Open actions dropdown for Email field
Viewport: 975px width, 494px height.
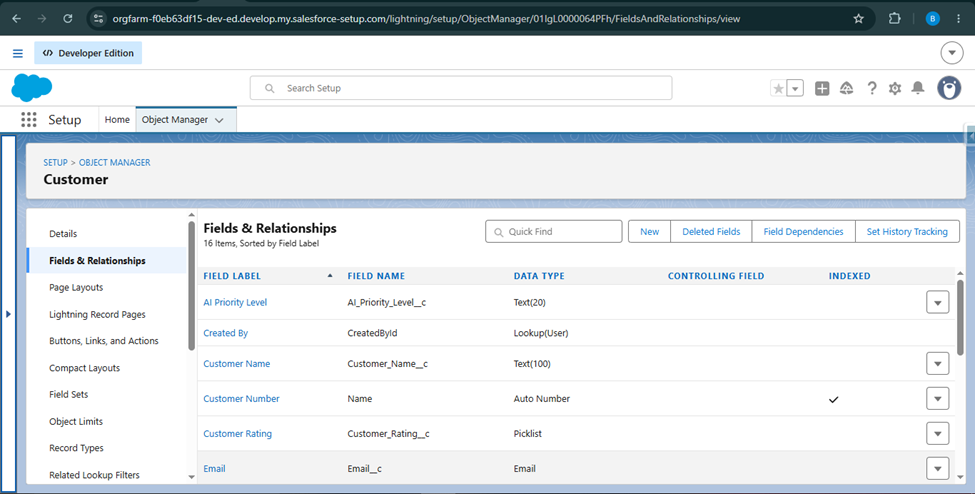tap(938, 468)
